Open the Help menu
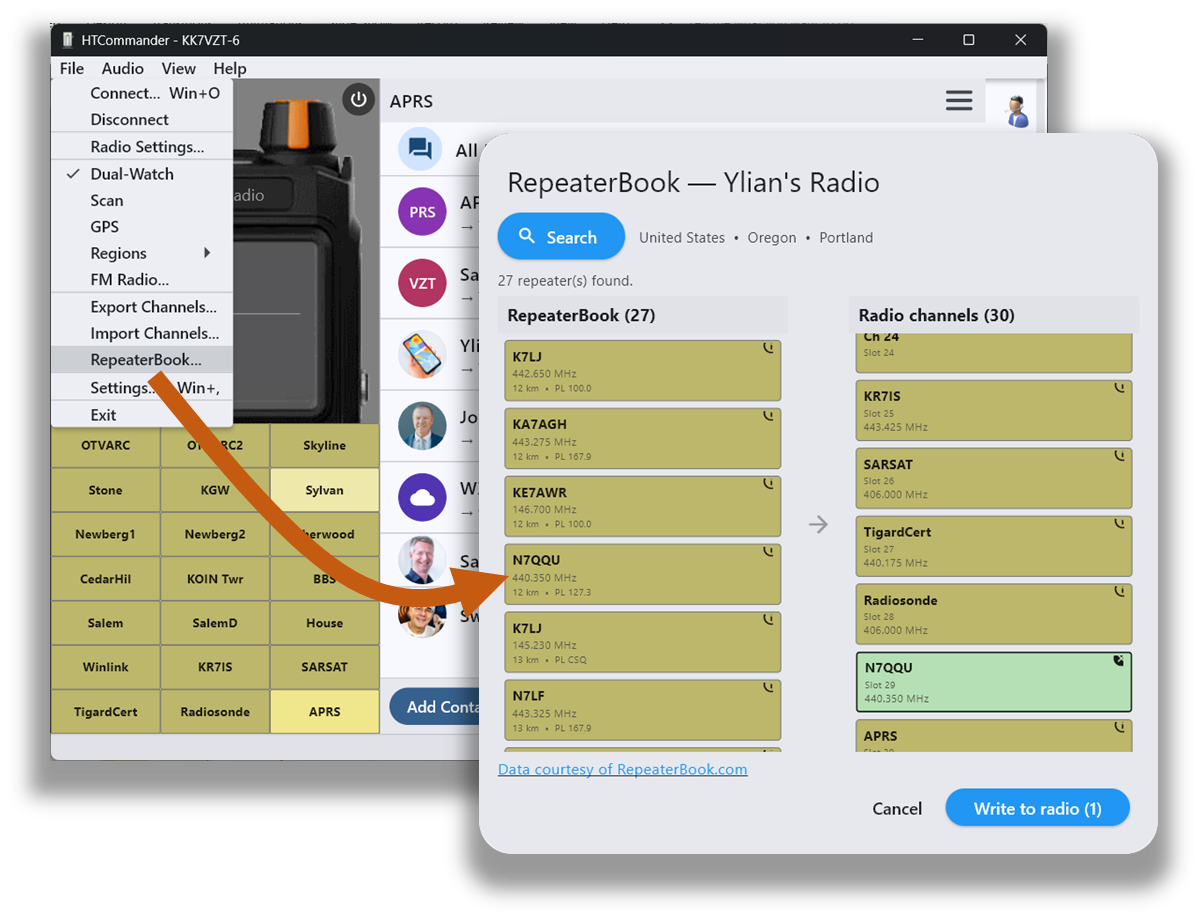The height and width of the screenshot is (919, 1201). pyautogui.click(x=230, y=68)
